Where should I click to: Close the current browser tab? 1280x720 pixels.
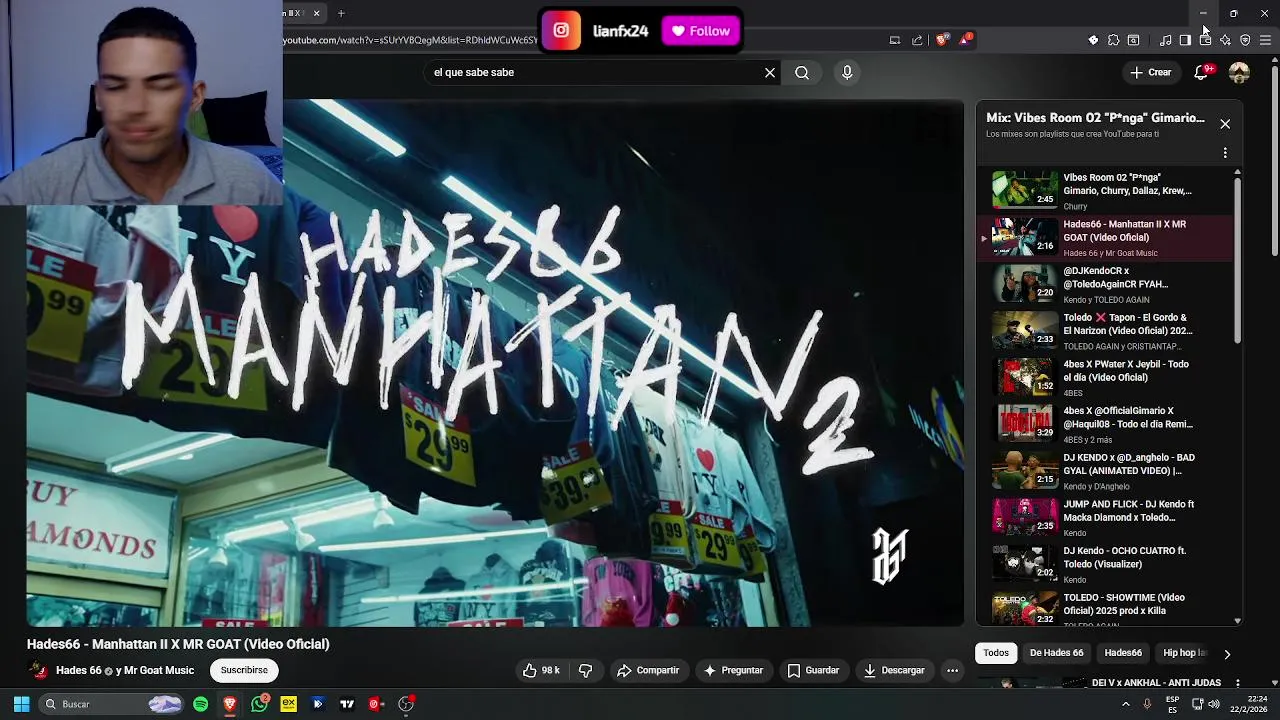click(x=316, y=13)
